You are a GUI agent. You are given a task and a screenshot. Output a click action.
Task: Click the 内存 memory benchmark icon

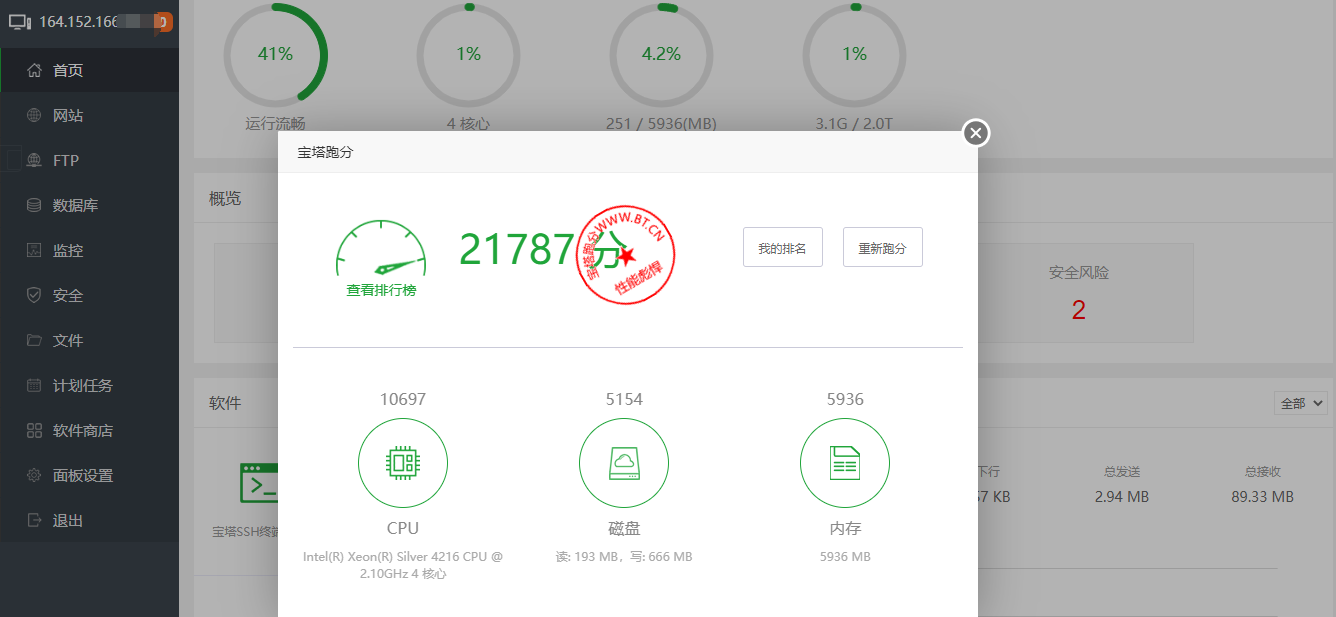pyautogui.click(x=845, y=463)
